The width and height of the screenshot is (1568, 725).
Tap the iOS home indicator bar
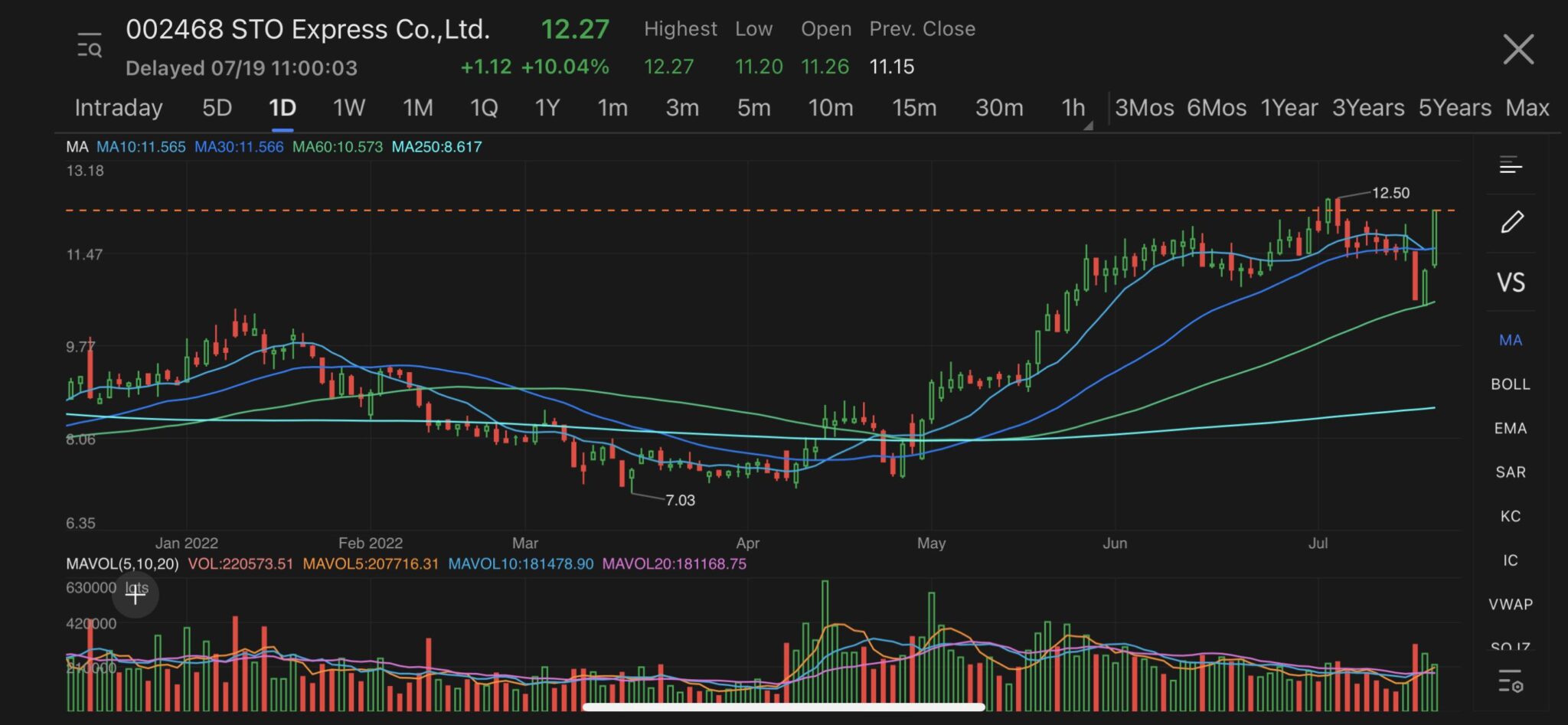pyautogui.click(x=784, y=707)
